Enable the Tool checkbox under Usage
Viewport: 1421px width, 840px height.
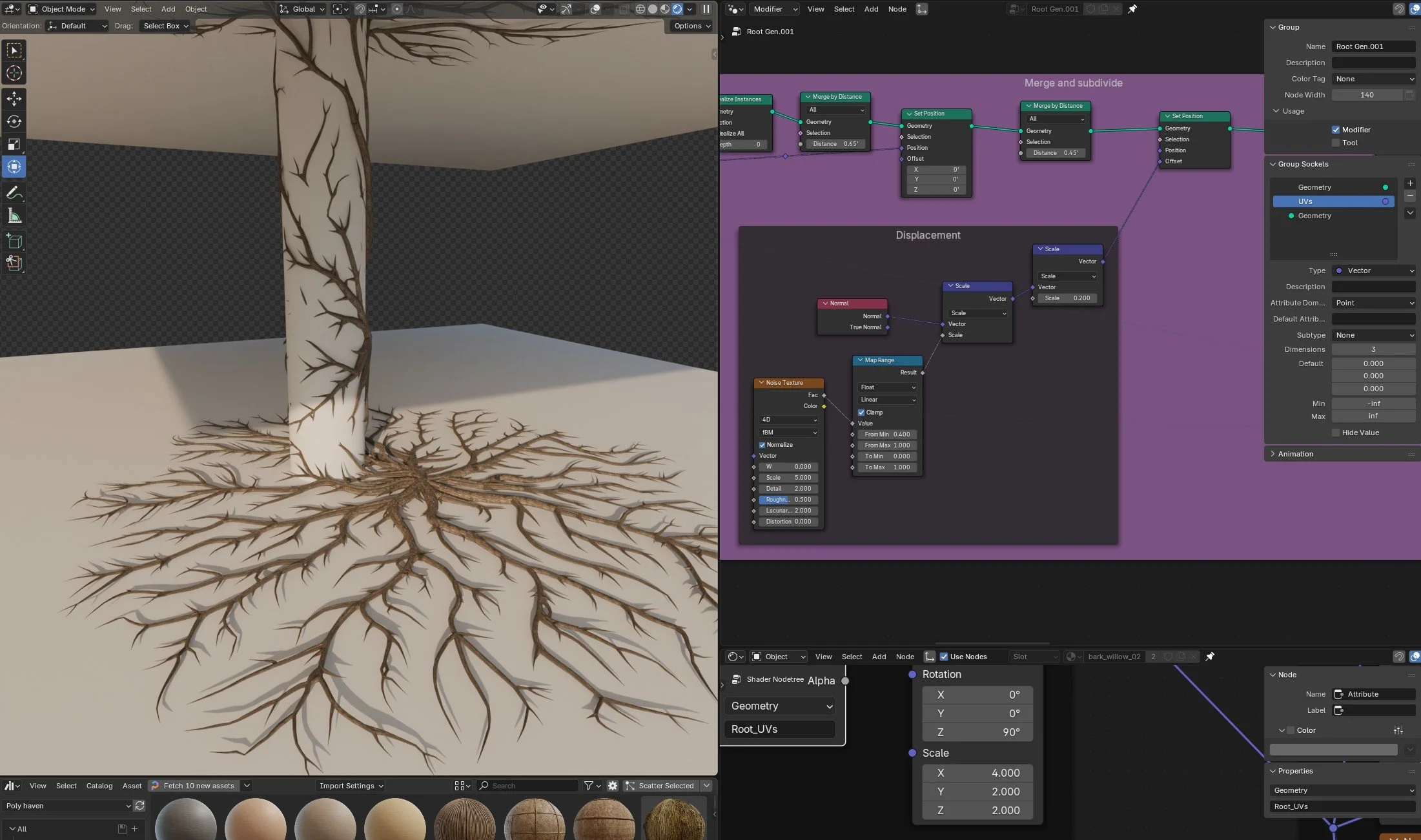click(1336, 143)
